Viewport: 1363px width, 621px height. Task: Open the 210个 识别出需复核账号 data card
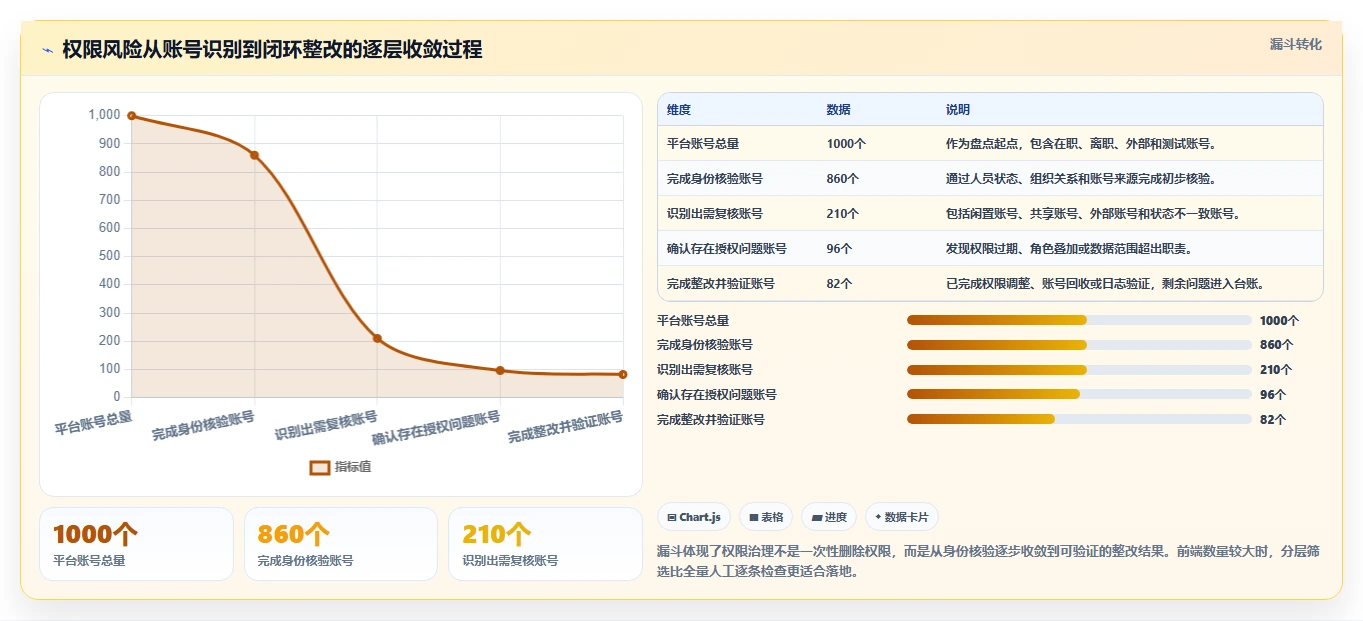tap(545, 544)
